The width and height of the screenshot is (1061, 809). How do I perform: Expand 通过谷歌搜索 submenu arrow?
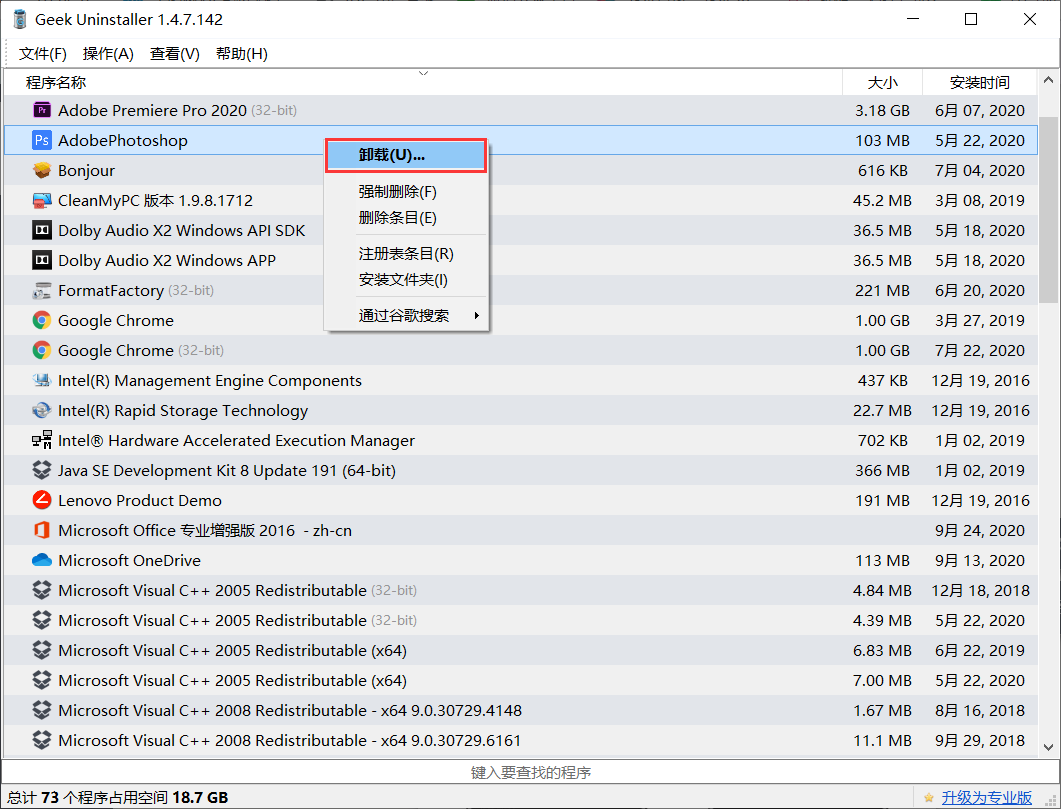click(x=476, y=315)
